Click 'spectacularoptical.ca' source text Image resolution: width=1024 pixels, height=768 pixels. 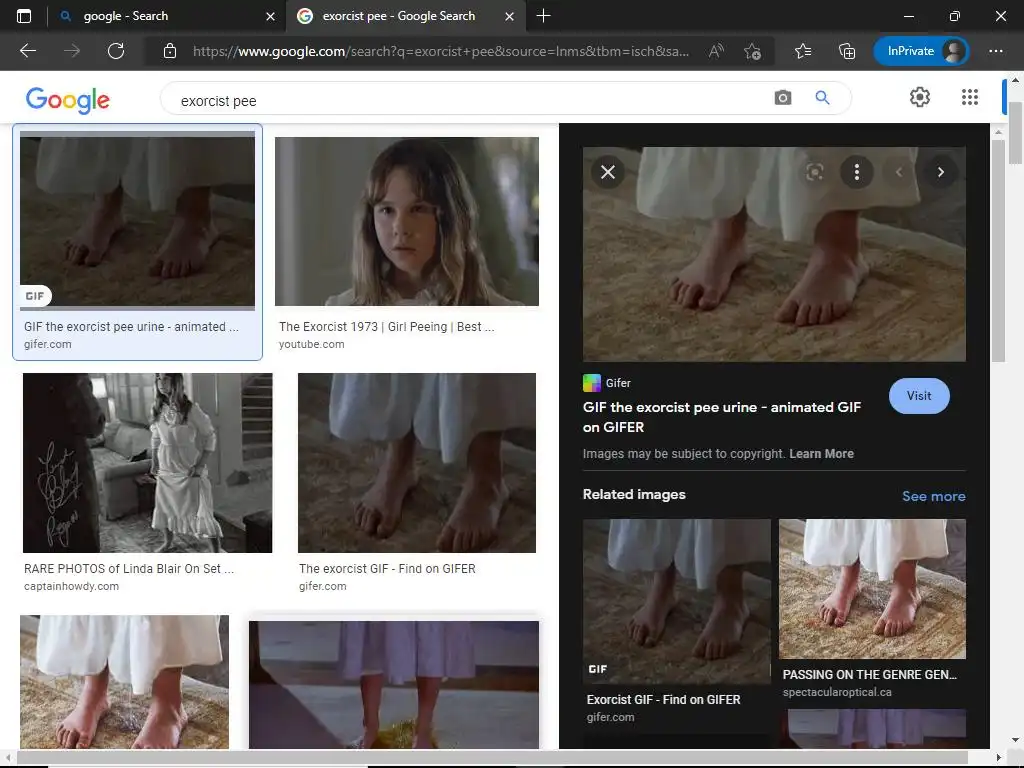pos(837,692)
